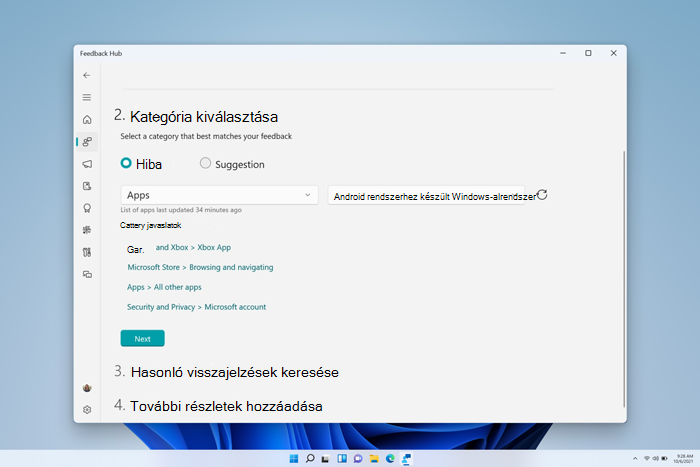Select the Hiba radio button
This screenshot has width=700, height=467.
pyautogui.click(x=126, y=163)
